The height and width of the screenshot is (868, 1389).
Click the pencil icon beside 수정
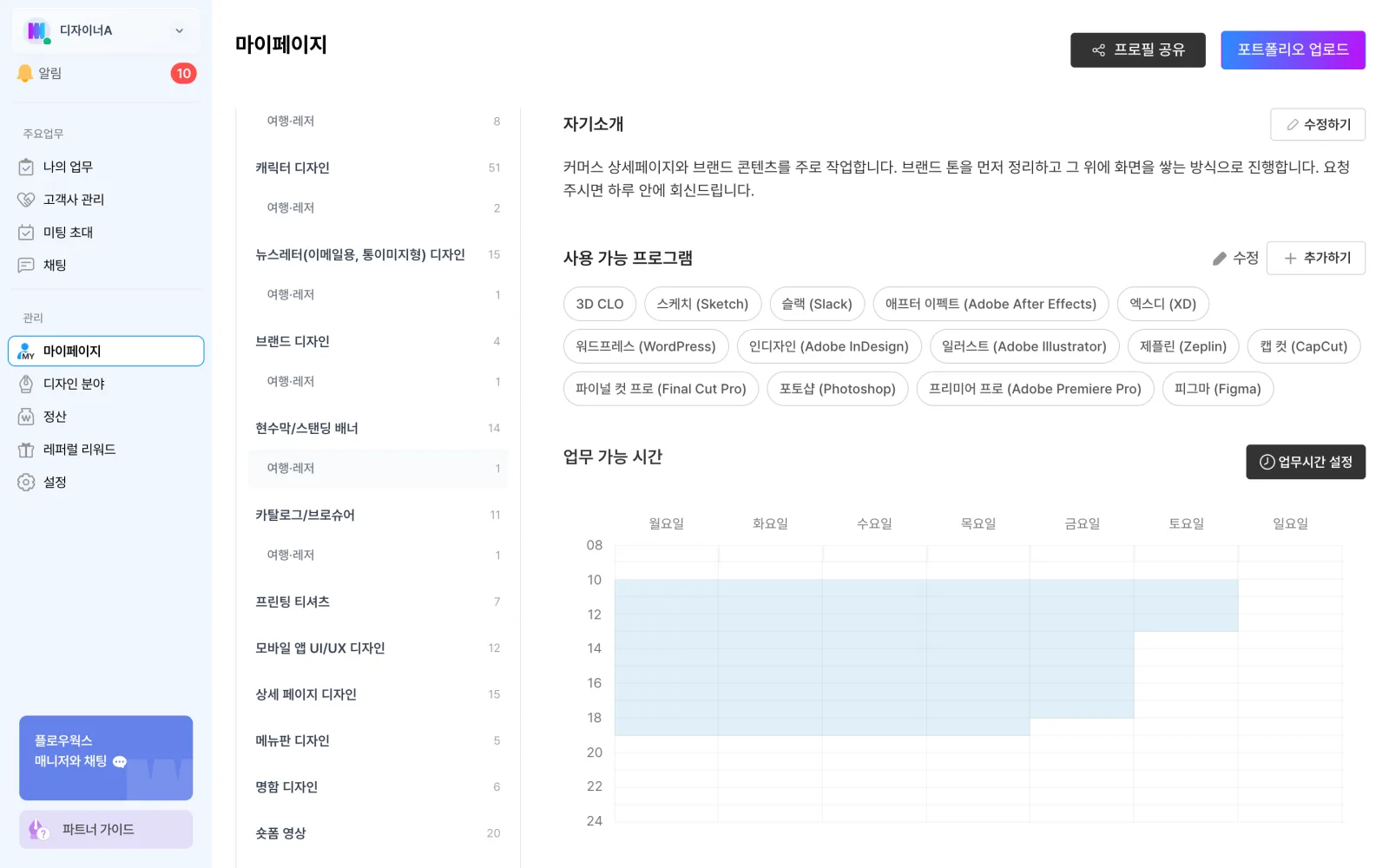pos(1220,259)
